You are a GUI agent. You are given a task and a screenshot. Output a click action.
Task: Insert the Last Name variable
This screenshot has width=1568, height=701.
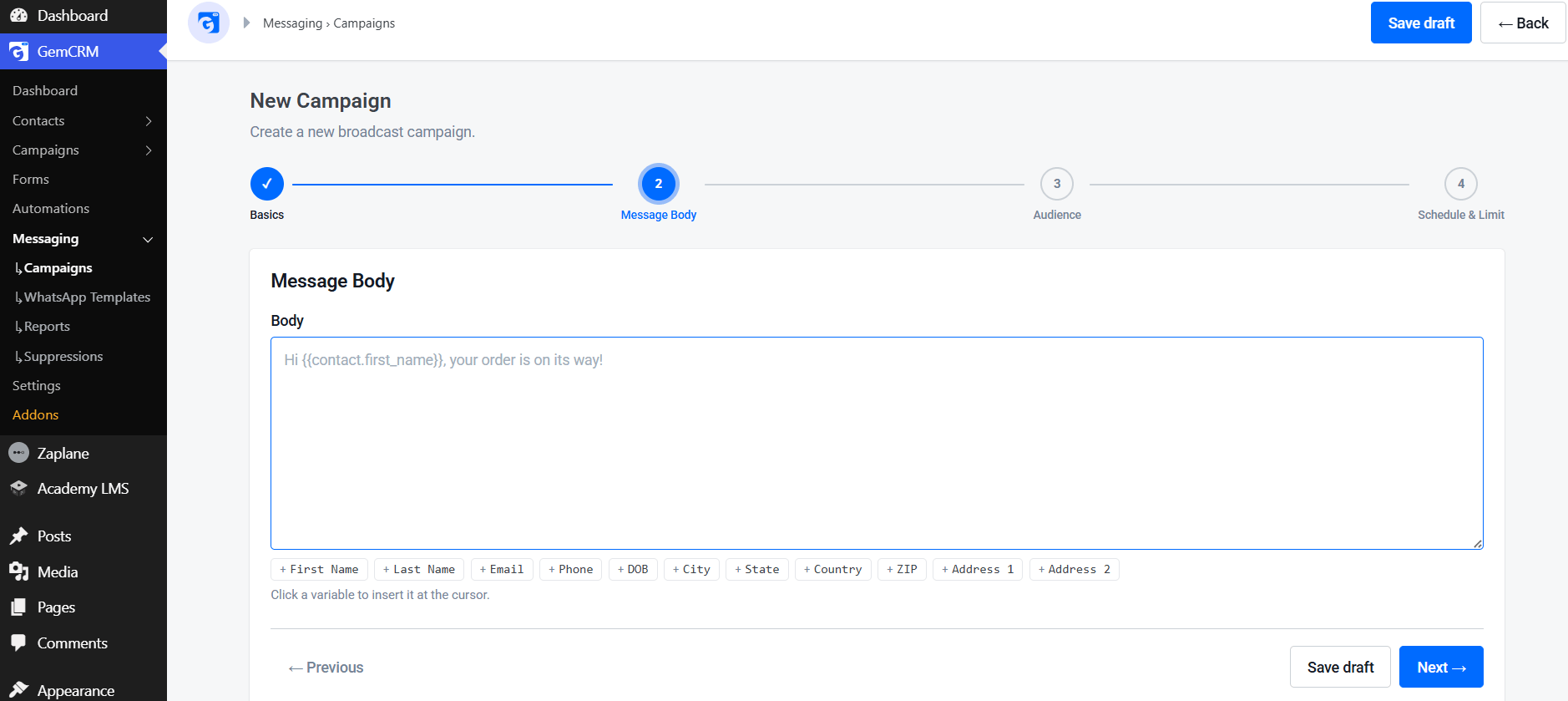pos(419,569)
